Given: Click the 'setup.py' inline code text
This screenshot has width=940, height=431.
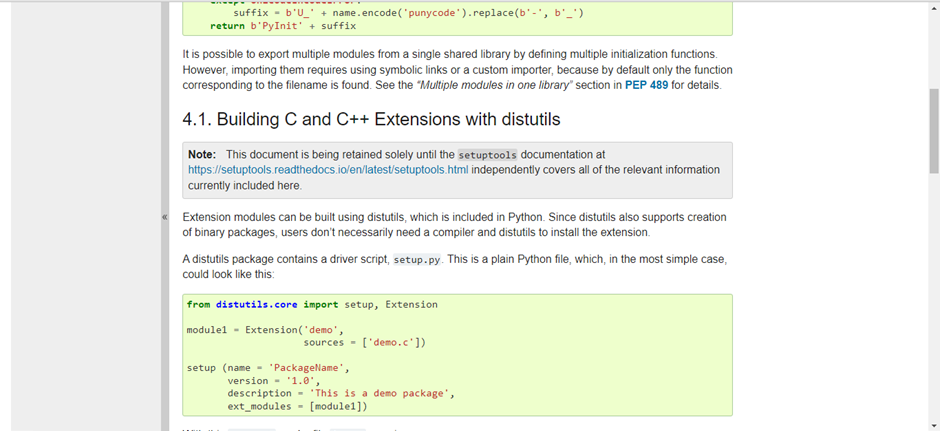Looking at the screenshot, I should (x=417, y=261).
